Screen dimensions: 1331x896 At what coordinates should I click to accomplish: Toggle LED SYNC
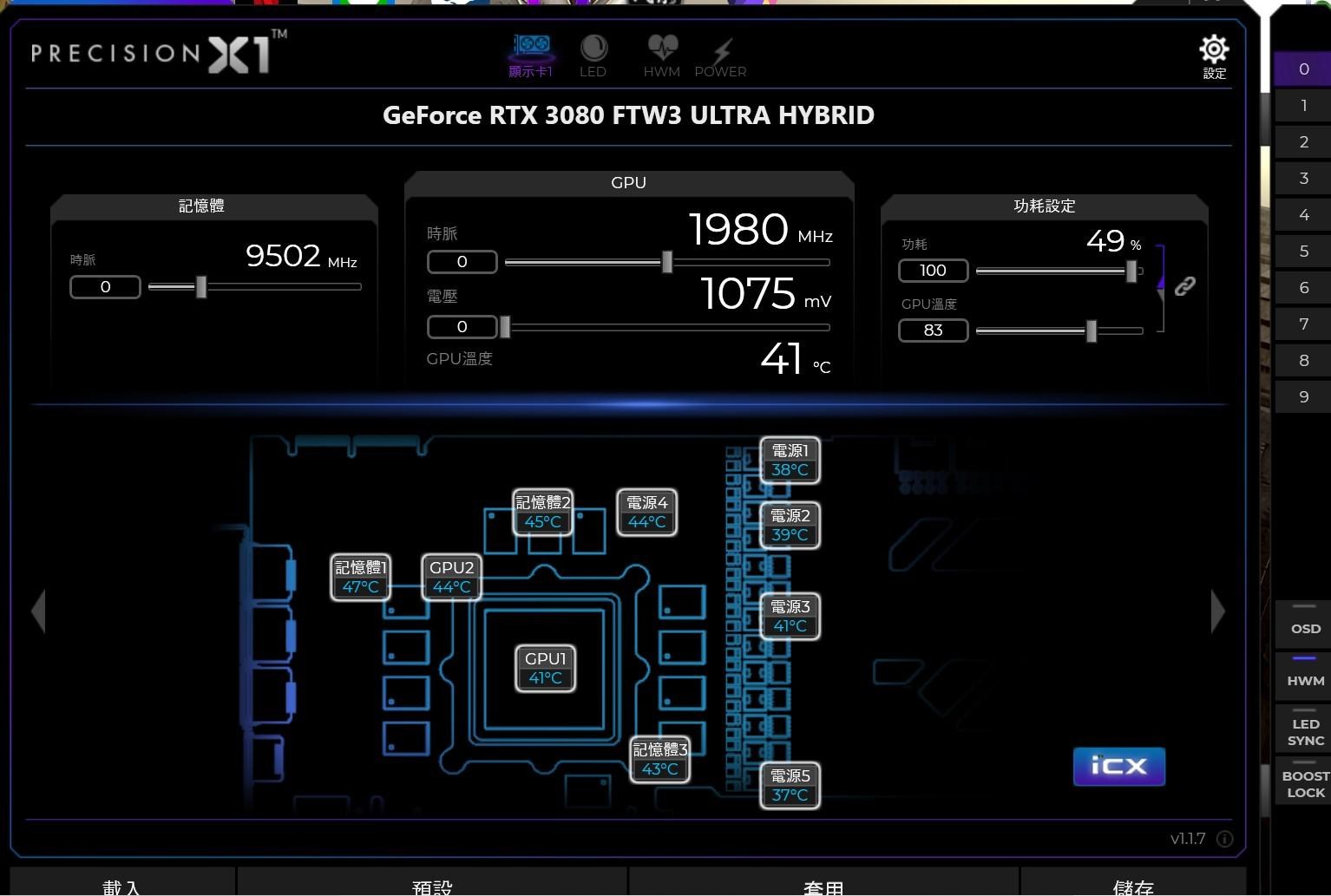pyautogui.click(x=1304, y=727)
